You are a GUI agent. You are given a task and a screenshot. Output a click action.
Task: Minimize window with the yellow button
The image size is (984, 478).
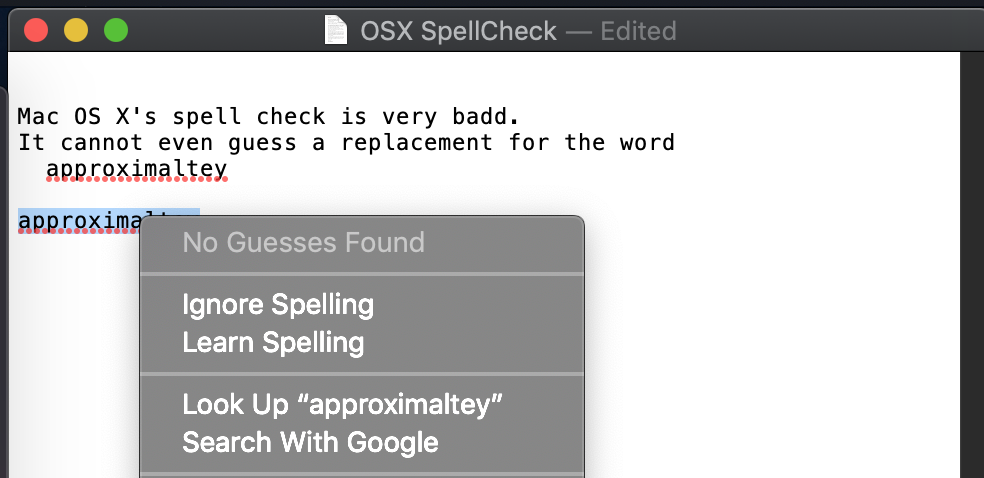[x=76, y=30]
